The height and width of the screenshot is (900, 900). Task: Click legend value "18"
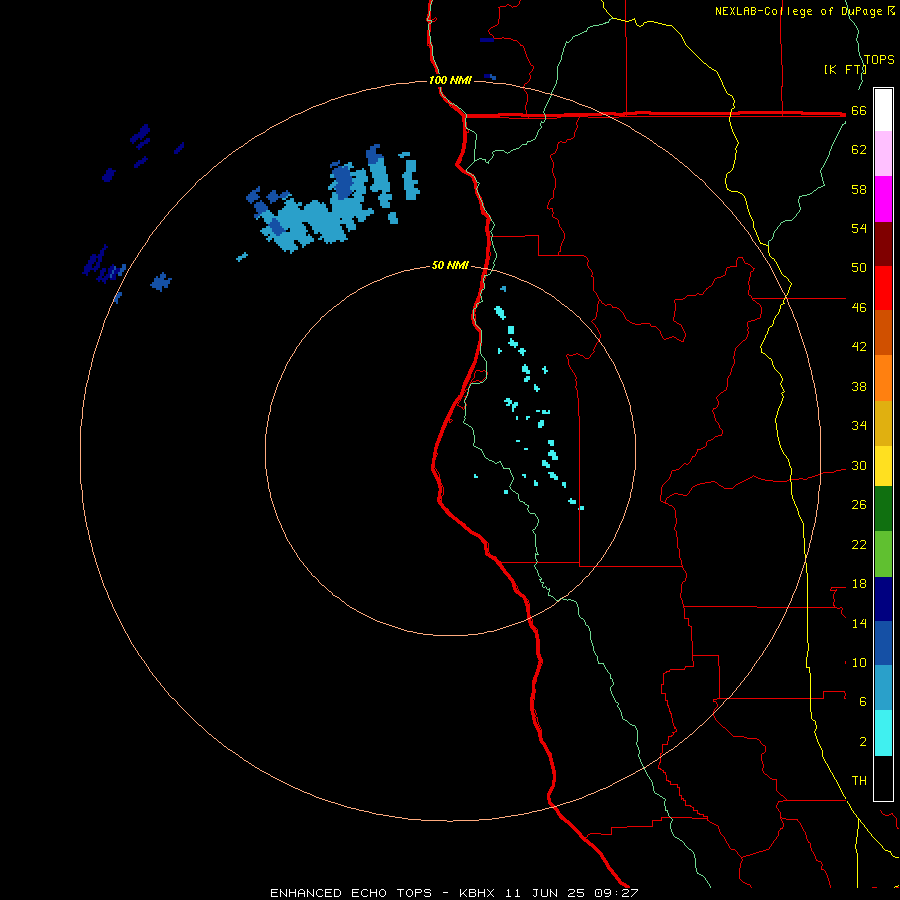pyautogui.click(x=859, y=584)
